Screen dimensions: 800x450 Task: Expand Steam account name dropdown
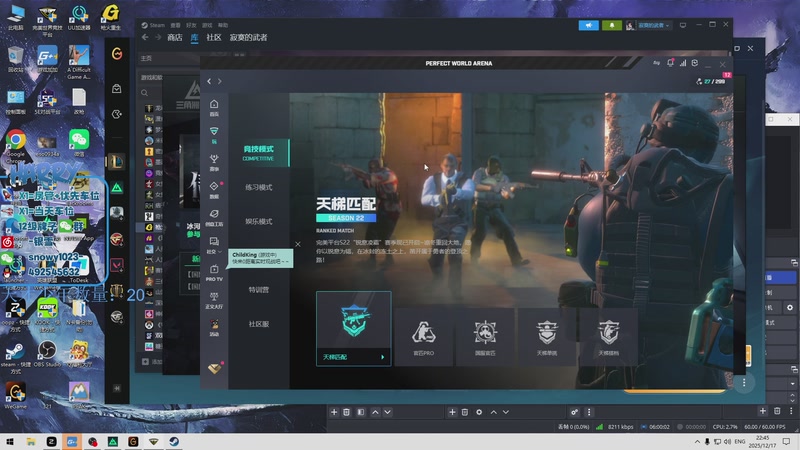tap(655, 25)
